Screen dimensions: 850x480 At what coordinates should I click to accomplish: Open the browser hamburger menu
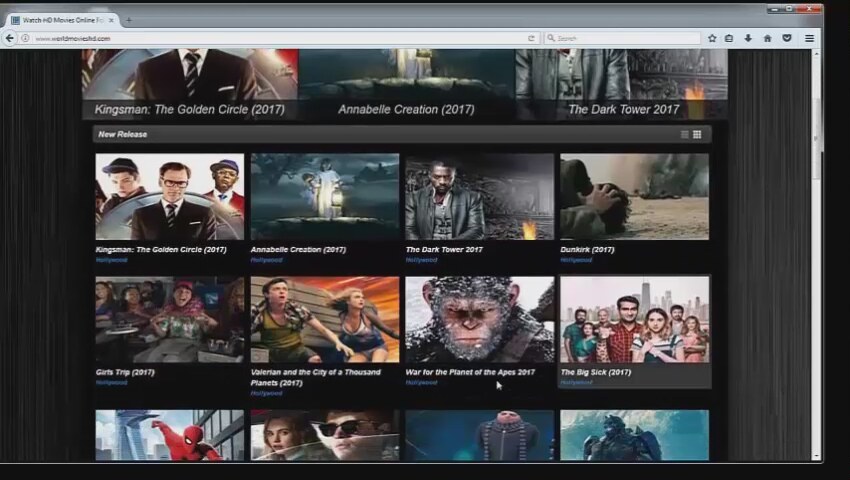pos(809,39)
